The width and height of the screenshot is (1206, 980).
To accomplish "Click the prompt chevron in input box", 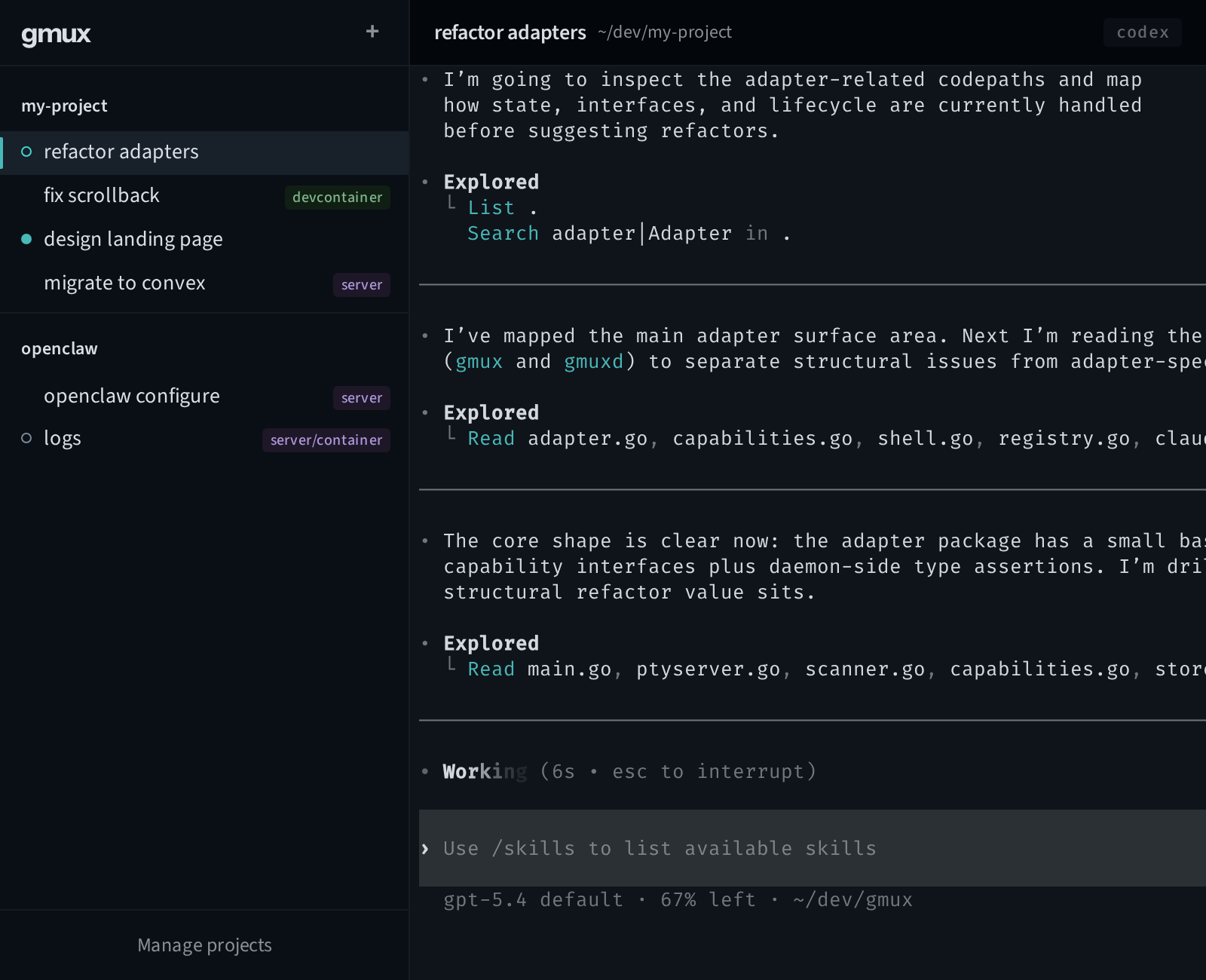I will point(426,849).
